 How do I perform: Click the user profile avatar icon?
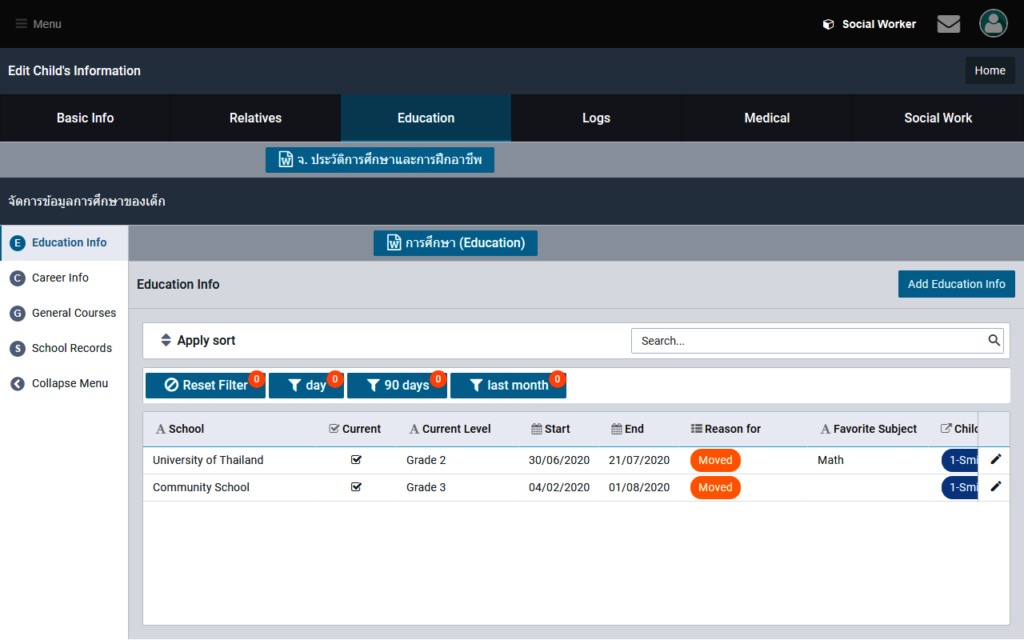click(x=993, y=24)
